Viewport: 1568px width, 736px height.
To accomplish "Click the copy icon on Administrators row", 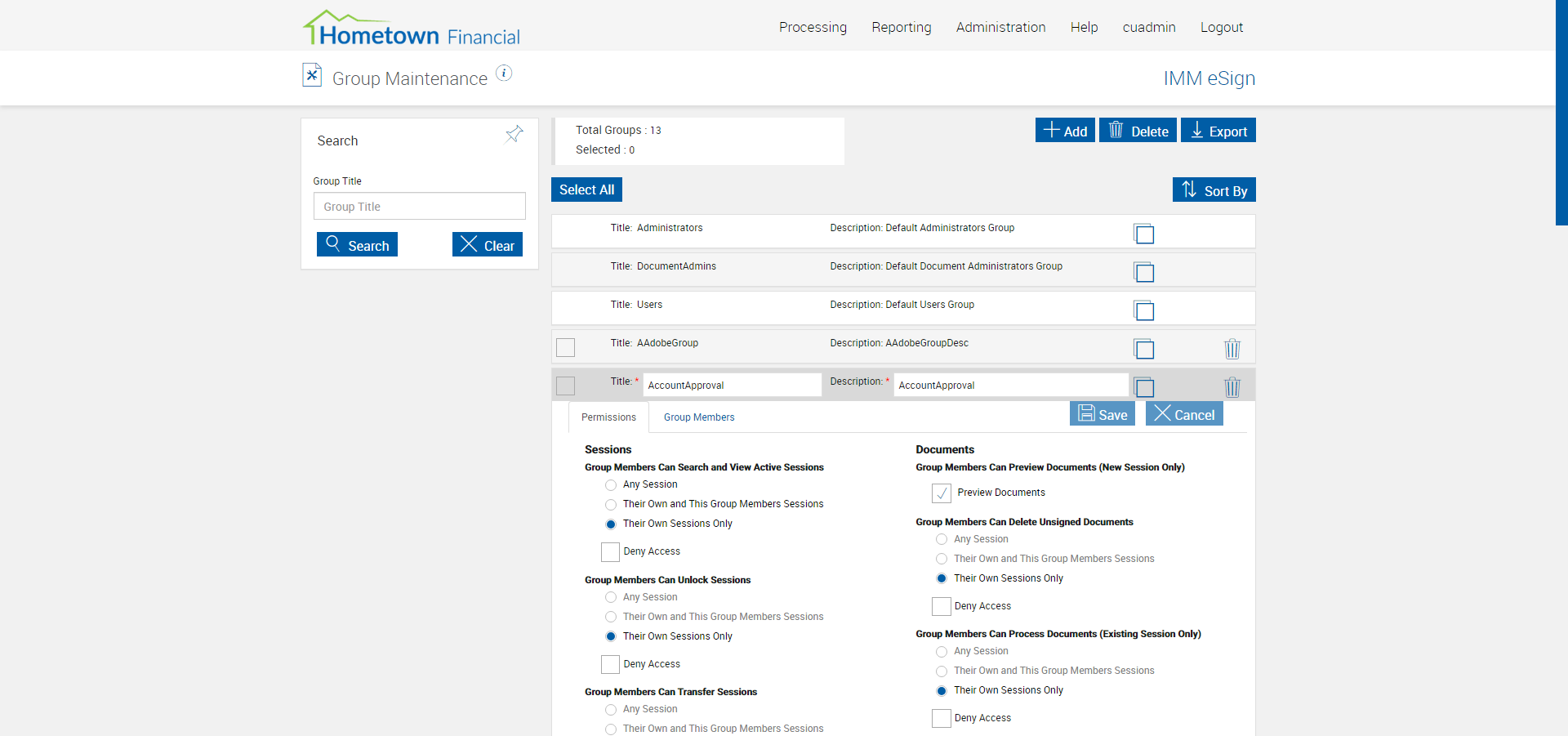I will click(1144, 234).
